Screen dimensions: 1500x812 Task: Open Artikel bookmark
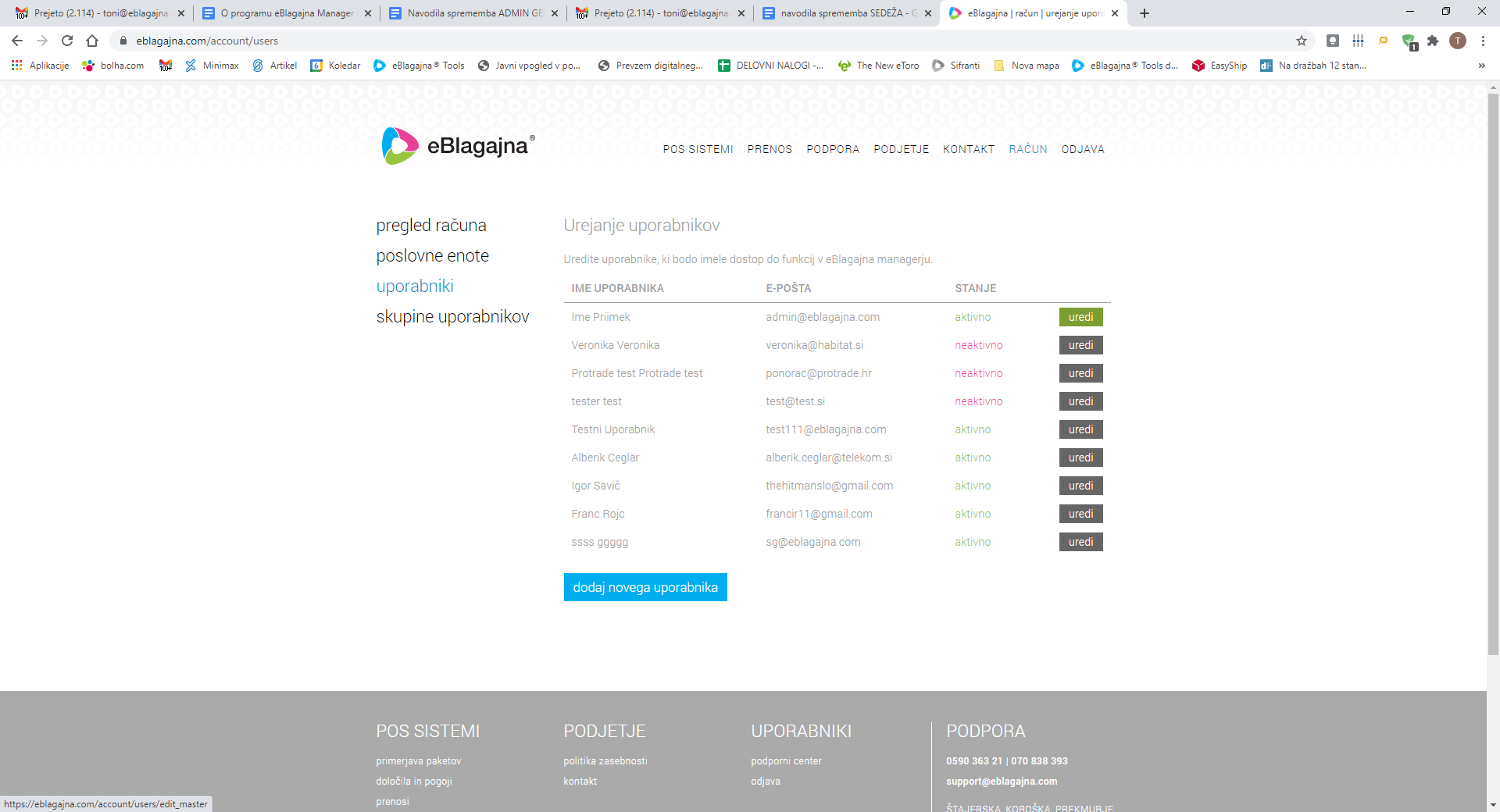point(275,66)
